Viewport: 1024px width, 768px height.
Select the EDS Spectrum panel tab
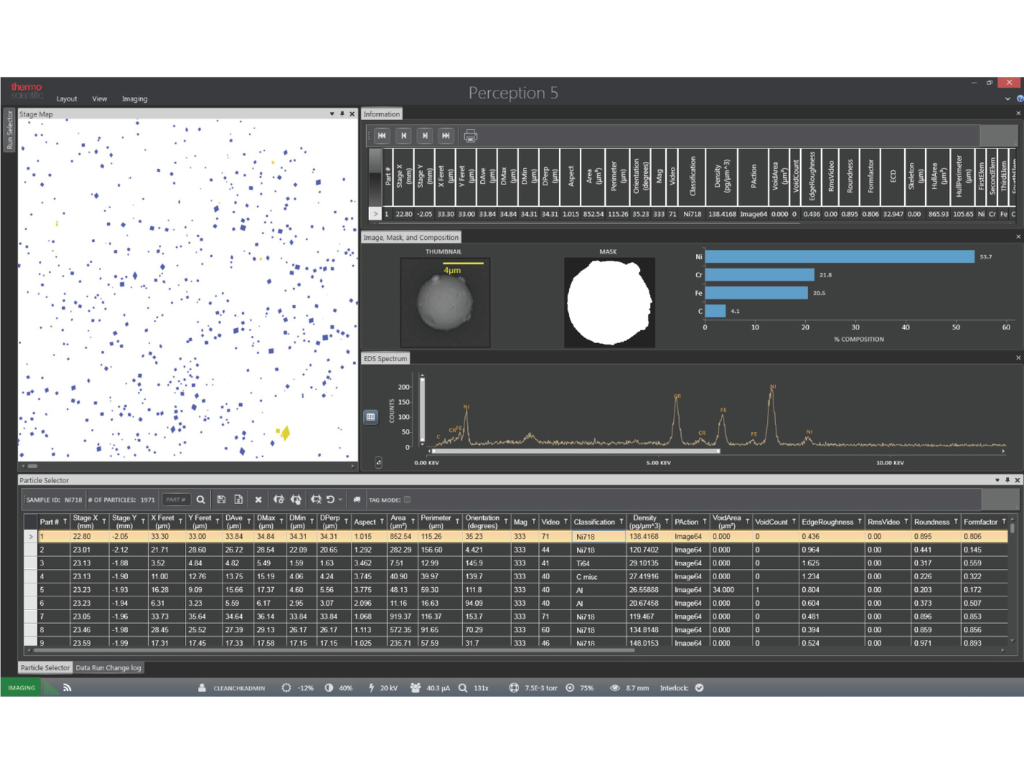click(385, 359)
